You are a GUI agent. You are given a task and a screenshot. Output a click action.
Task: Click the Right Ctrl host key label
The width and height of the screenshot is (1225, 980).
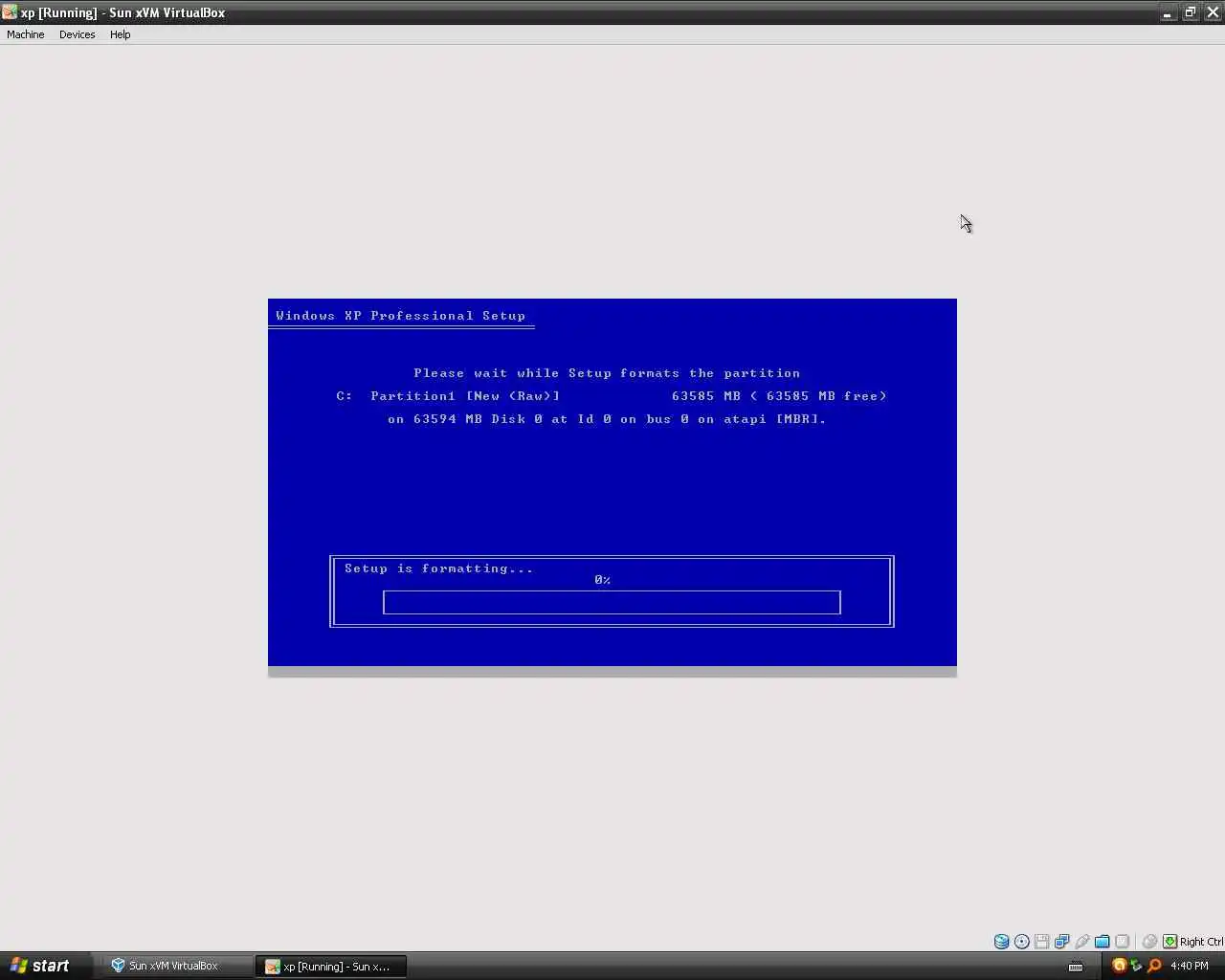pos(1201,942)
